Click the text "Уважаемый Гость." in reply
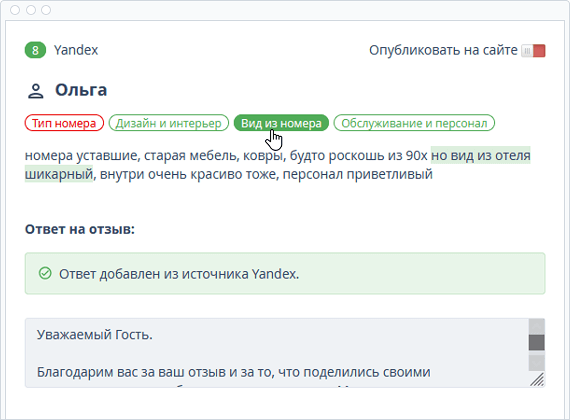 tap(95, 335)
